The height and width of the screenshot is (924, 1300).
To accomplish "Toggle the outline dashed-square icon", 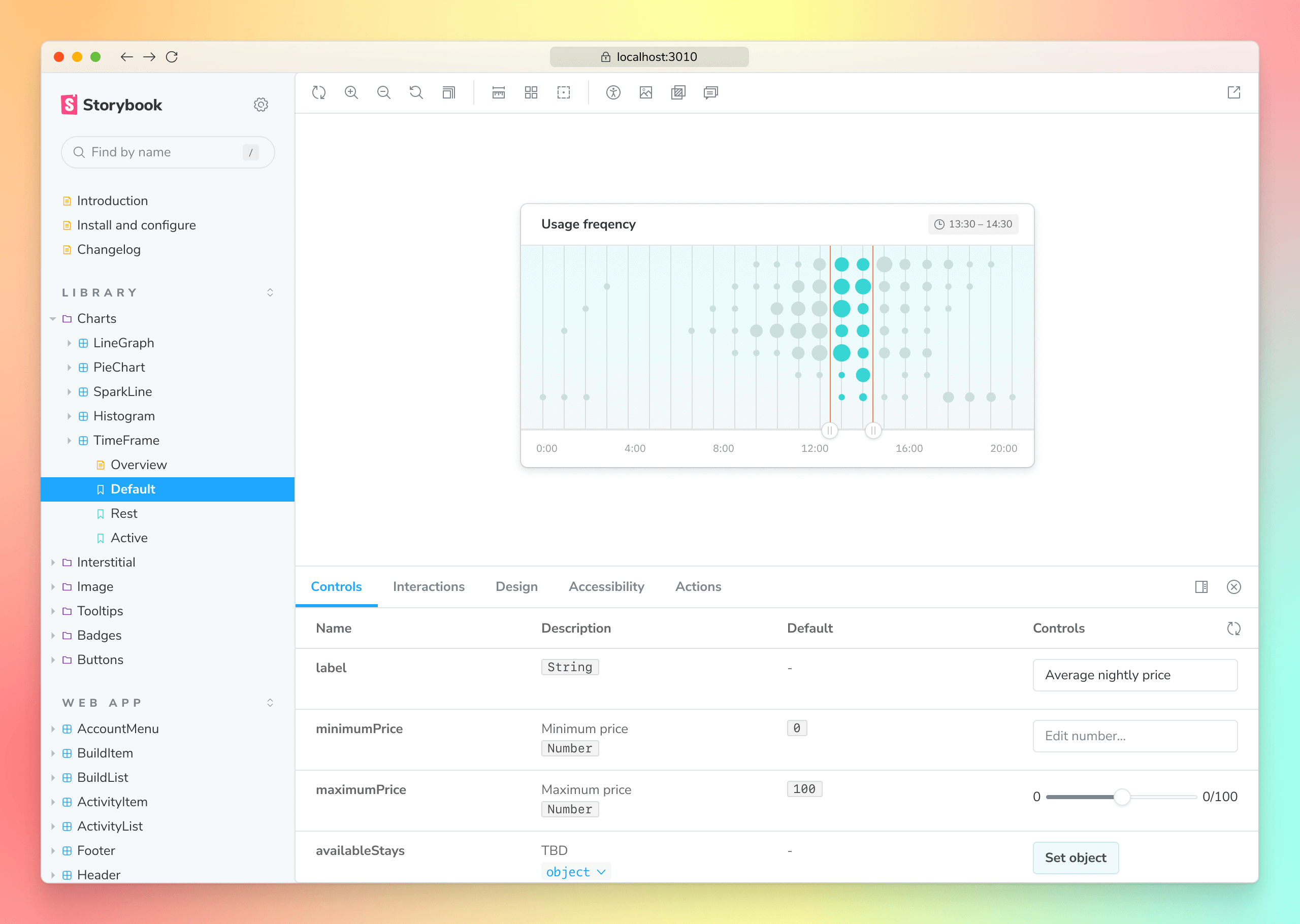I will coord(563,93).
